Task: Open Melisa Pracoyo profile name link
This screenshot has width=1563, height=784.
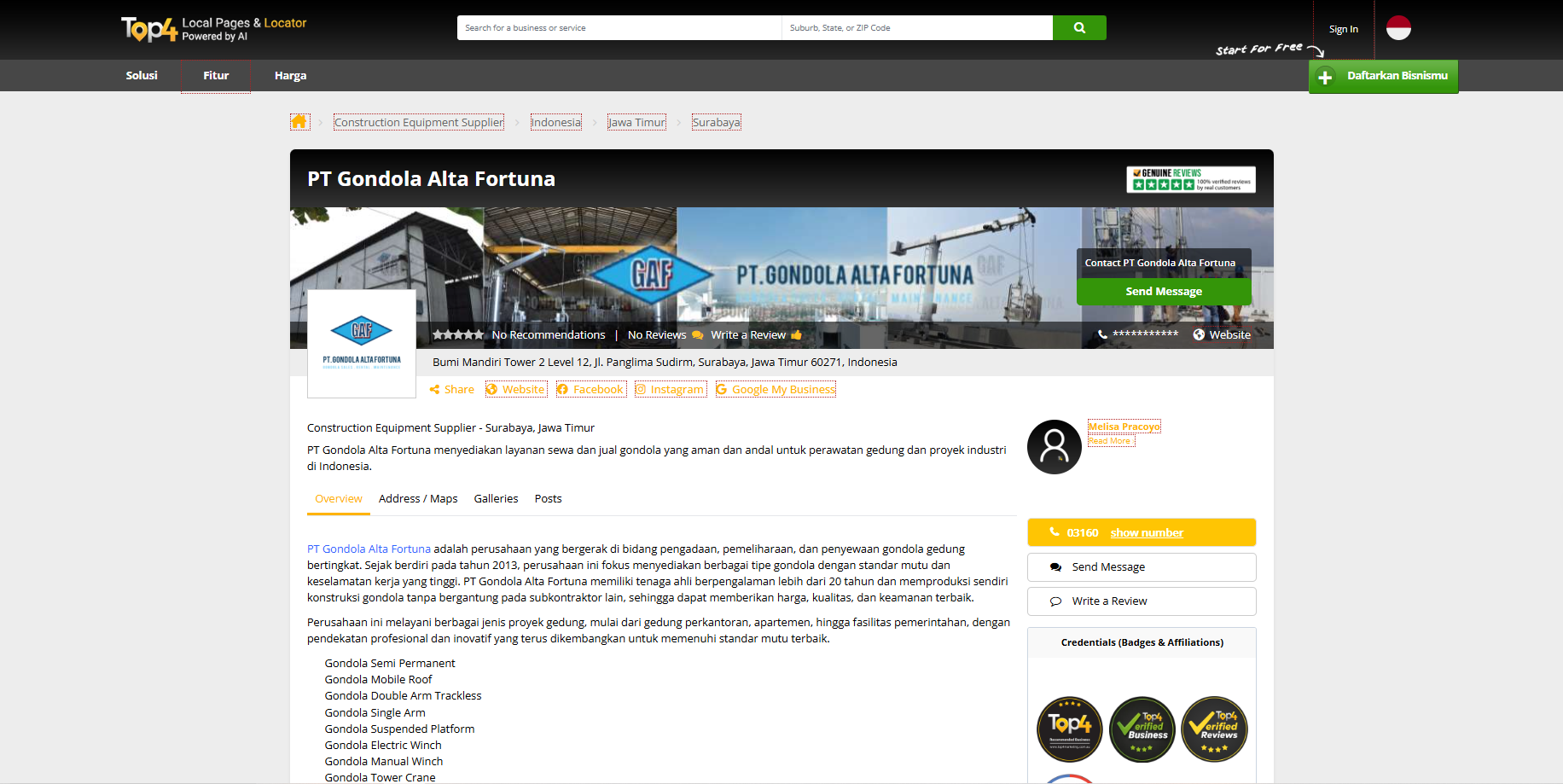Action: (x=1124, y=427)
